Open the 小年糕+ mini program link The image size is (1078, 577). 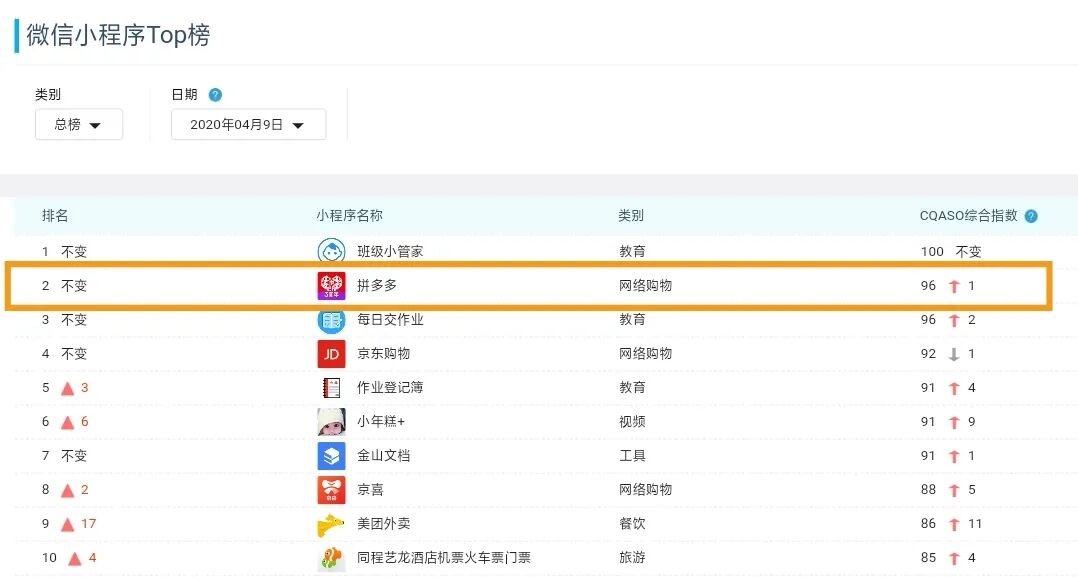(x=381, y=422)
